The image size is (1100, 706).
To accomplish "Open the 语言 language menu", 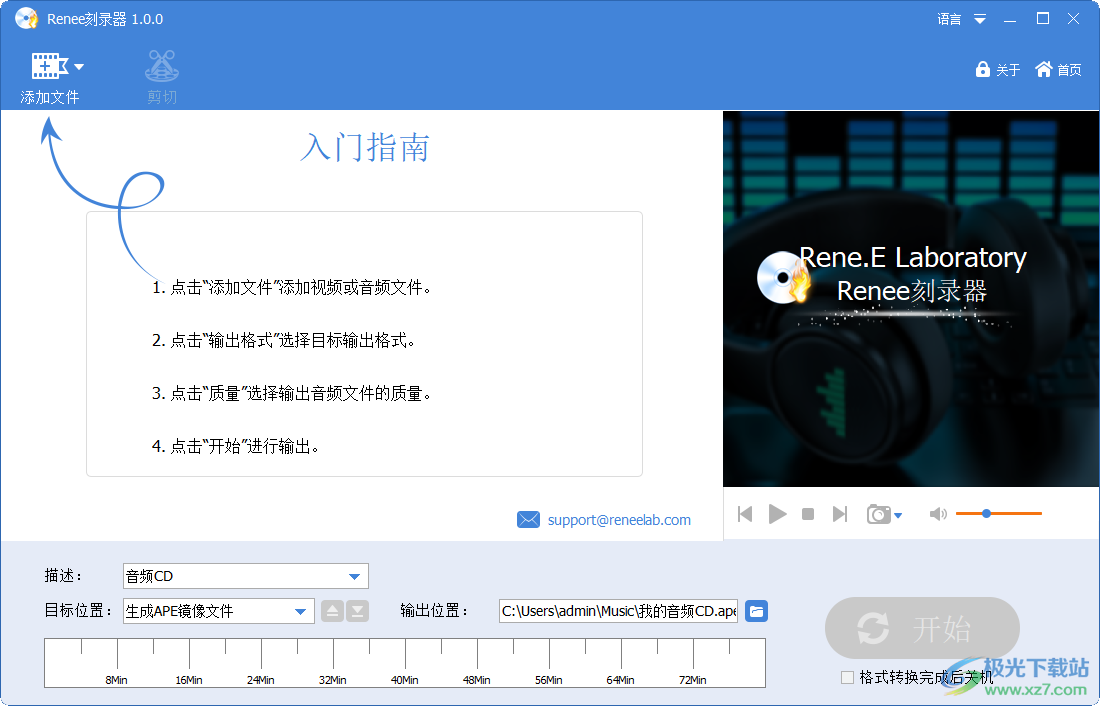I will [x=960, y=18].
